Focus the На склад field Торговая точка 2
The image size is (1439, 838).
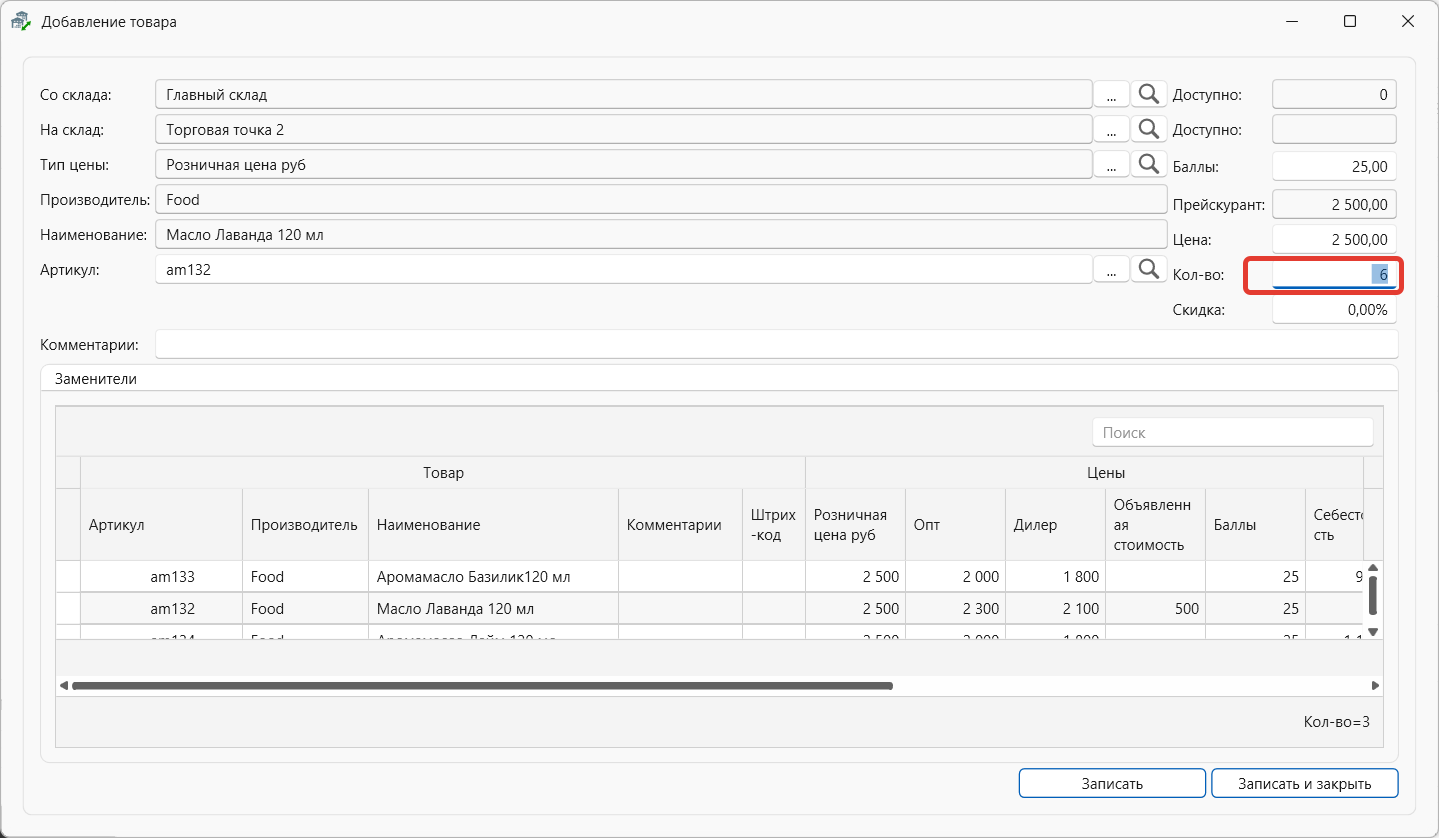624,130
